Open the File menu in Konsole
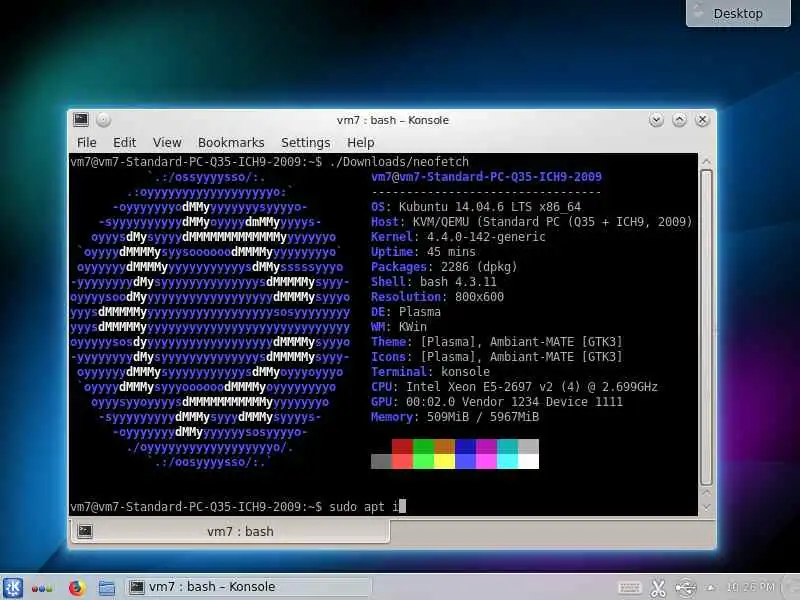Screen dimensions: 800x600 click(86, 142)
